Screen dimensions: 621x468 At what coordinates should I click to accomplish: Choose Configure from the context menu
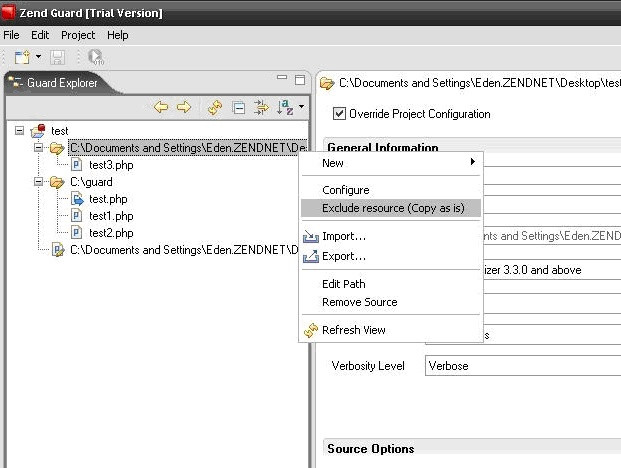[x=391, y=190]
